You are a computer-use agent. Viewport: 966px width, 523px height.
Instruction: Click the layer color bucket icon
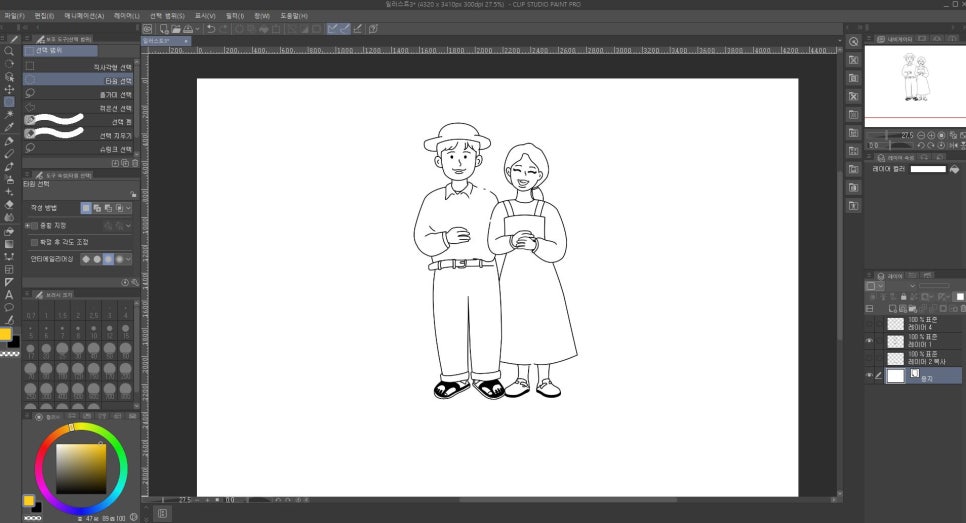pos(954,169)
